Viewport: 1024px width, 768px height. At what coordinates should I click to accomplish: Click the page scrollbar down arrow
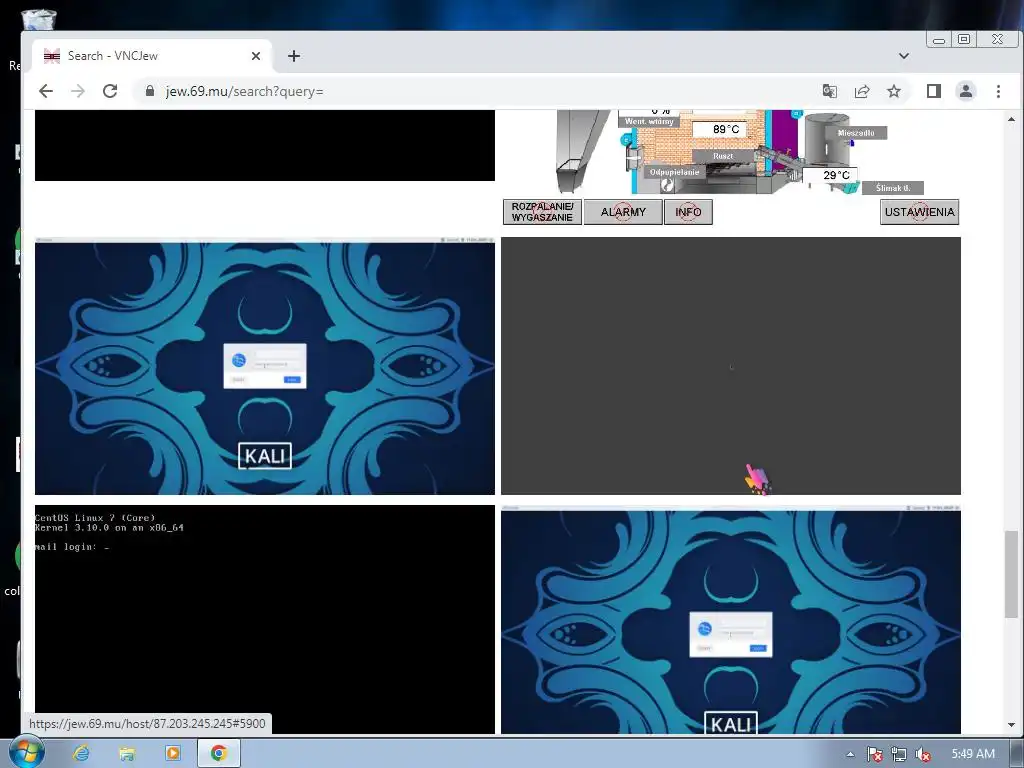pos(1011,725)
